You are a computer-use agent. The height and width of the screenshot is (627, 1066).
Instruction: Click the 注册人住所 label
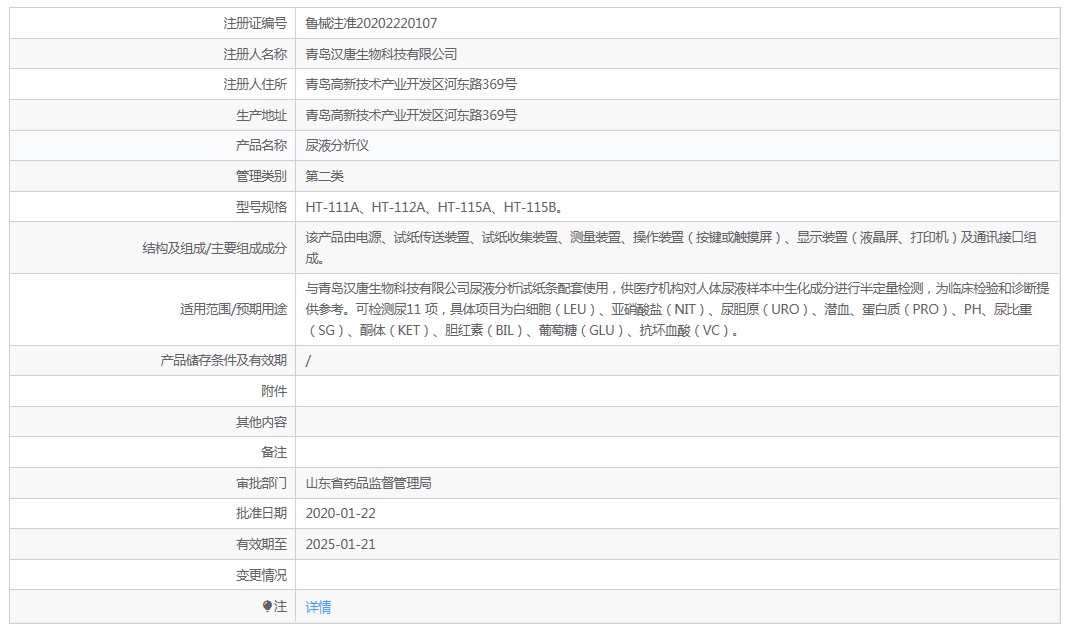pyautogui.click(x=255, y=84)
